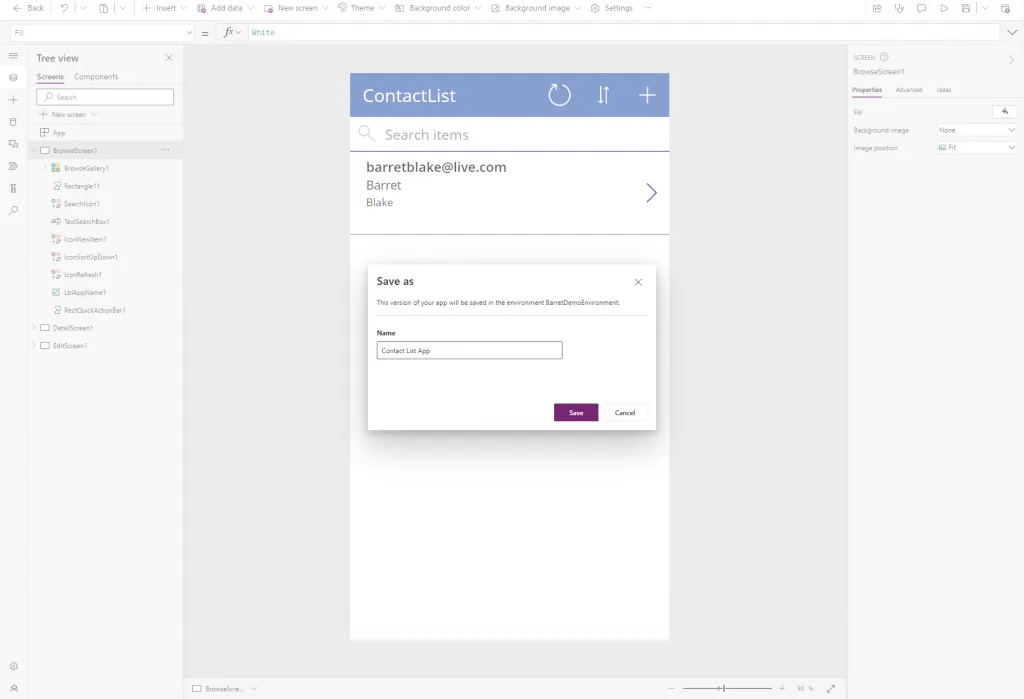Click the refresh icon in the ContactList header
This screenshot has height=699, width=1024.
(559, 96)
